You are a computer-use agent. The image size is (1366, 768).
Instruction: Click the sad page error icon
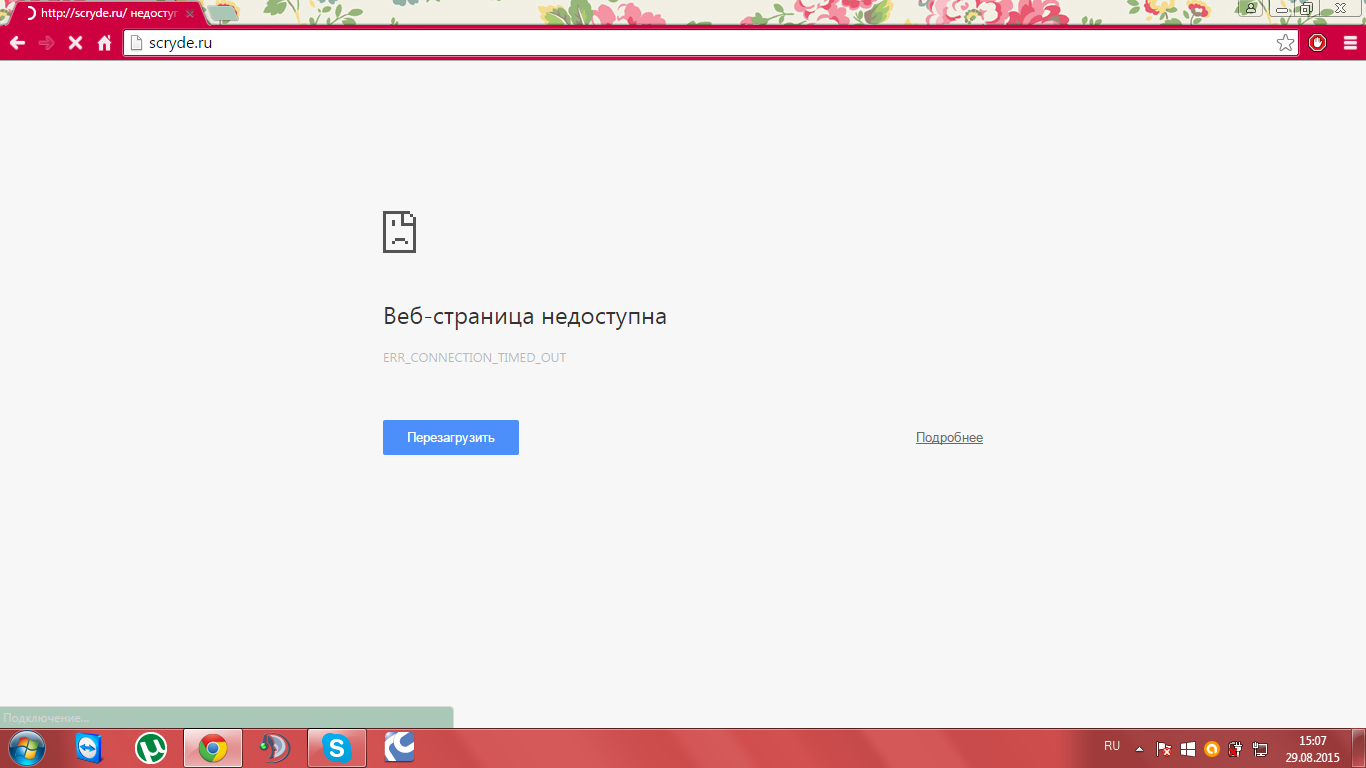tap(399, 232)
